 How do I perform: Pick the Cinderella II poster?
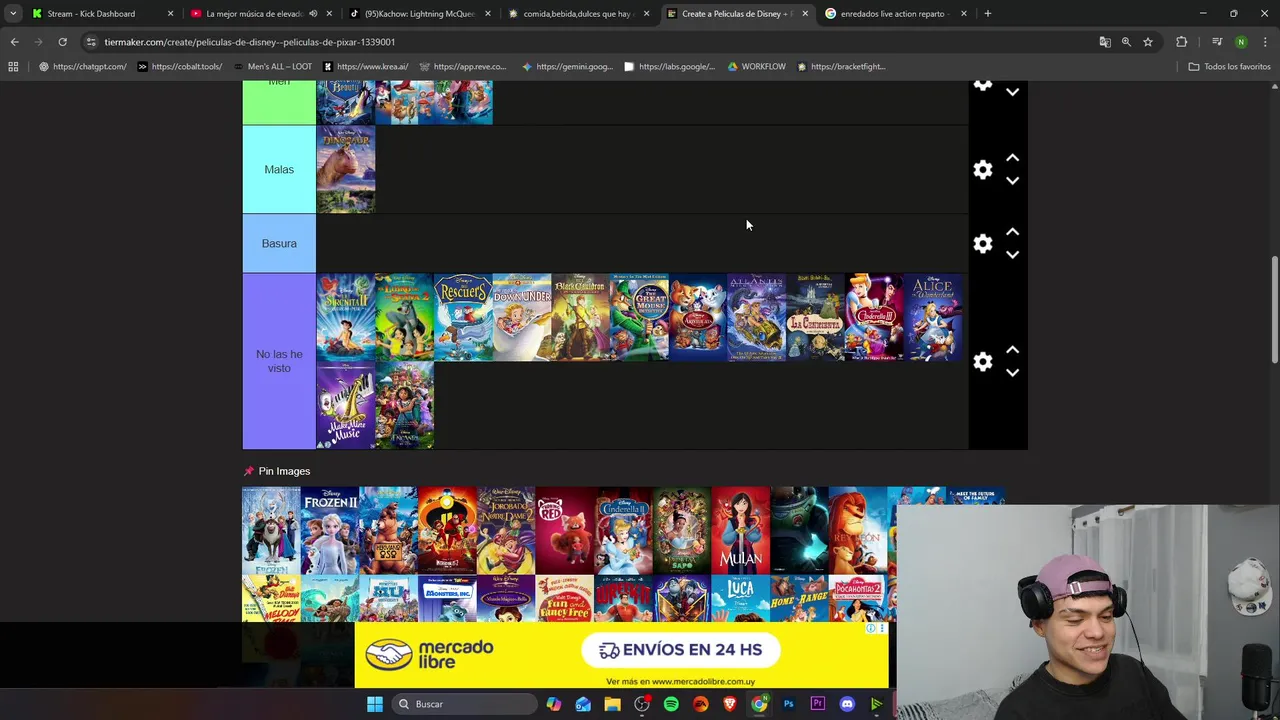tap(623, 530)
